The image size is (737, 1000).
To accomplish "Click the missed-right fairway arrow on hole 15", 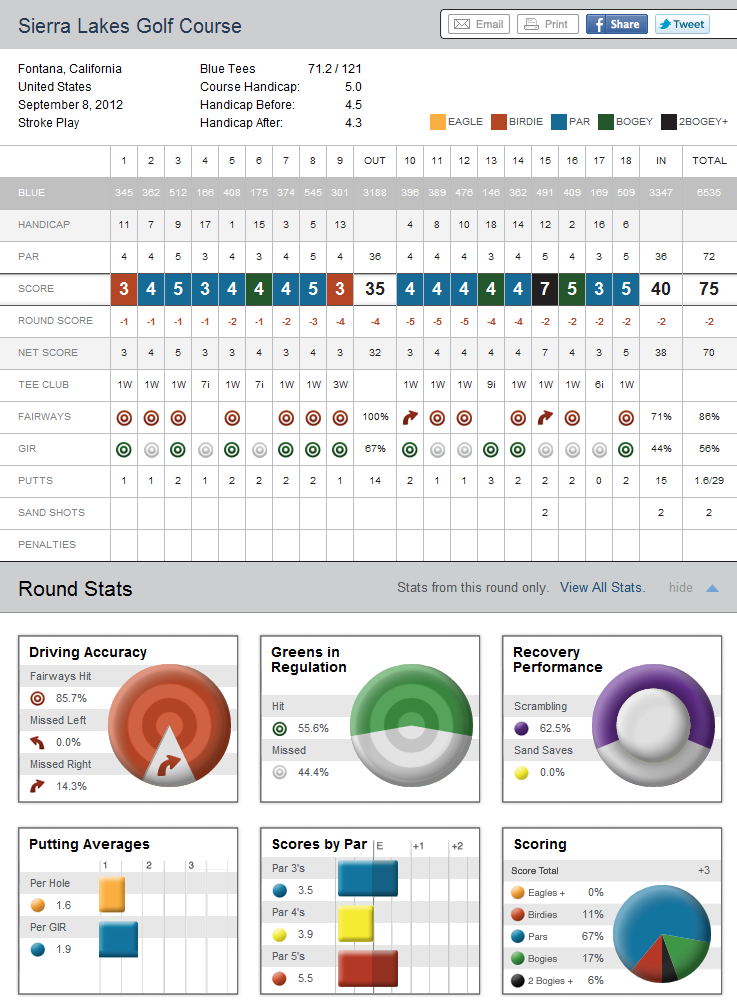I will coord(545,417).
